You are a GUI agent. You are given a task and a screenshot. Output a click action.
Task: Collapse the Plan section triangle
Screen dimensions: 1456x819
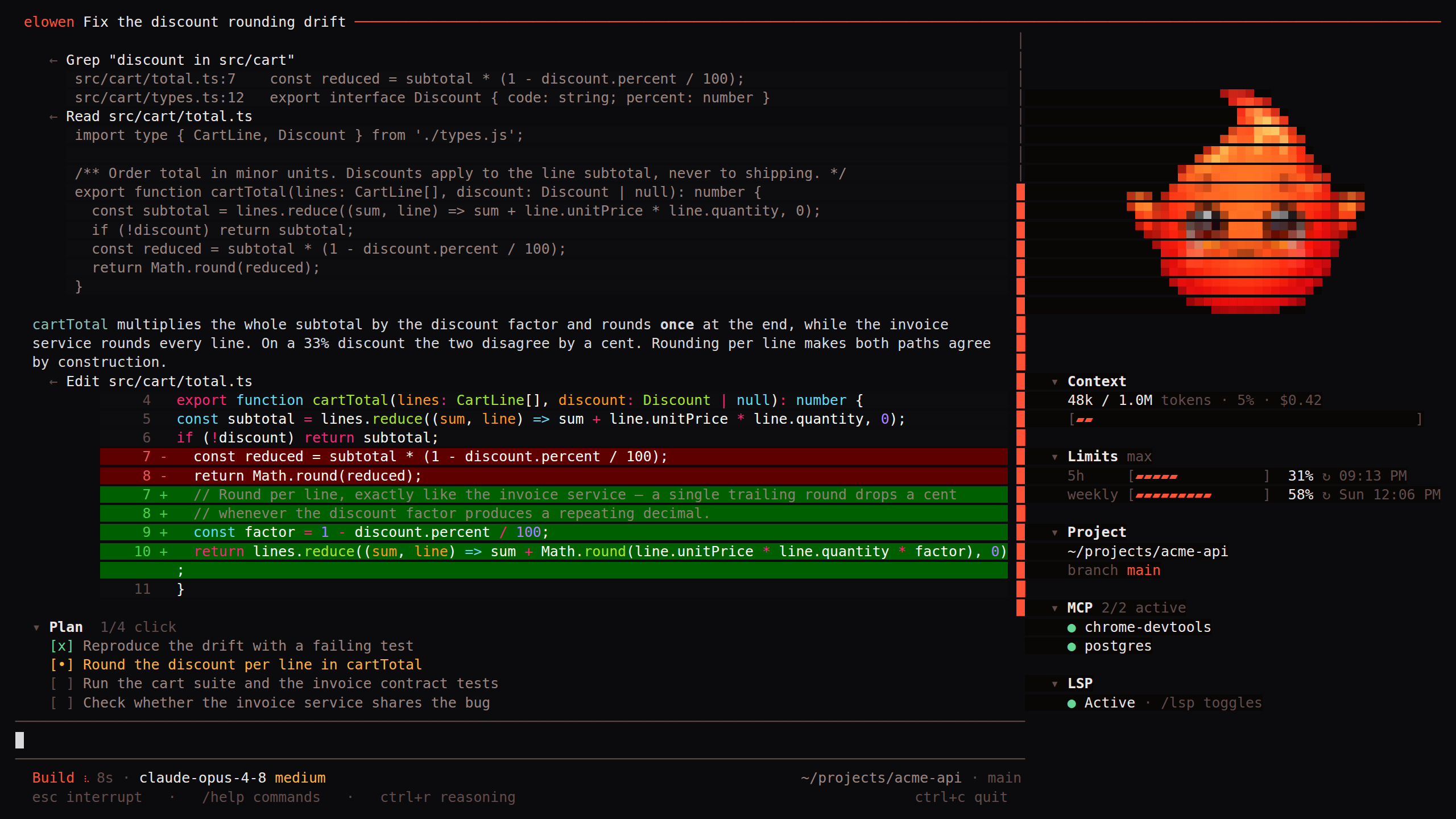tap(36, 628)
